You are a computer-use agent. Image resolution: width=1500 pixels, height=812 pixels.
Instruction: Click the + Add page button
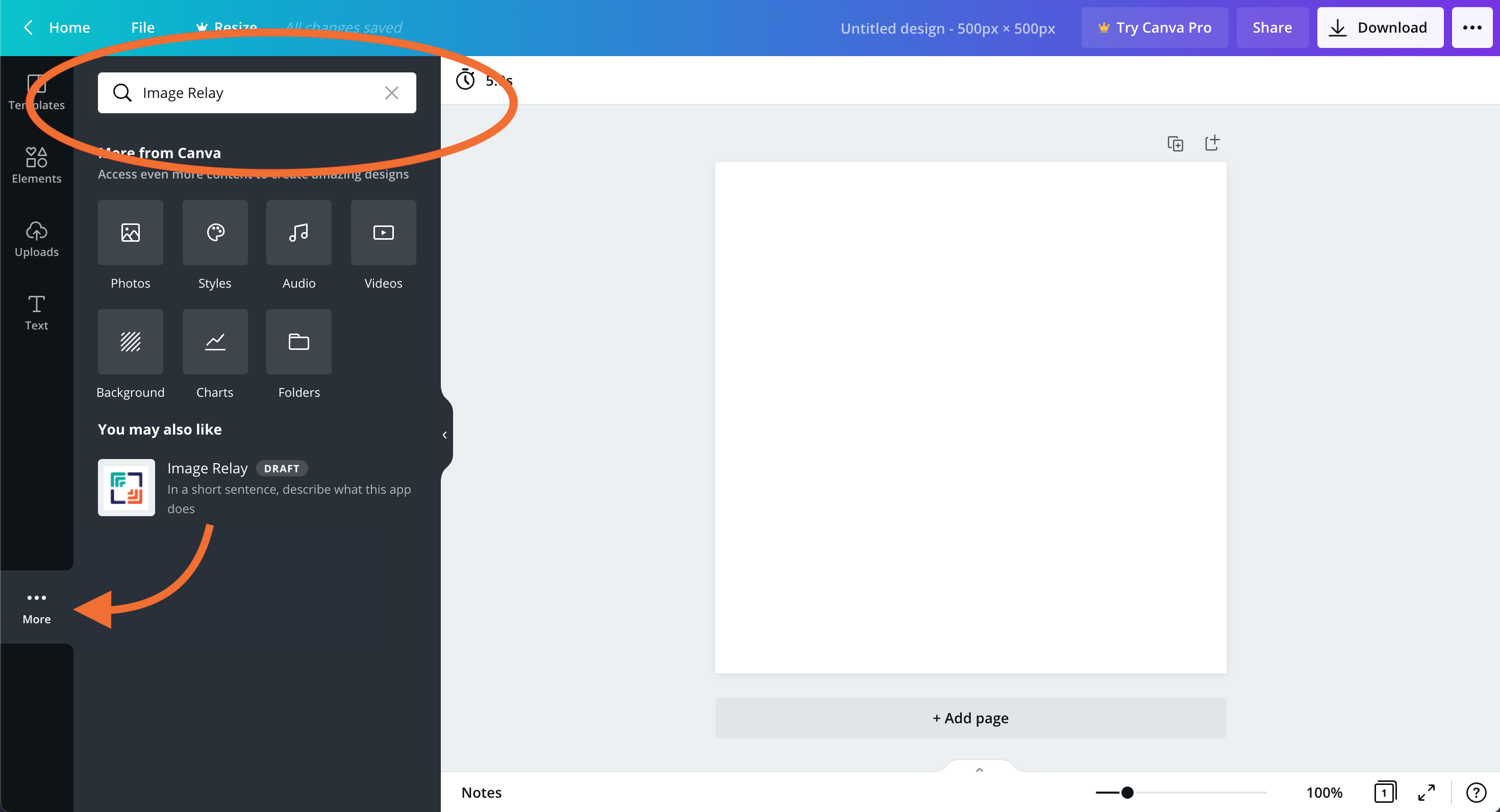point(970,718)
